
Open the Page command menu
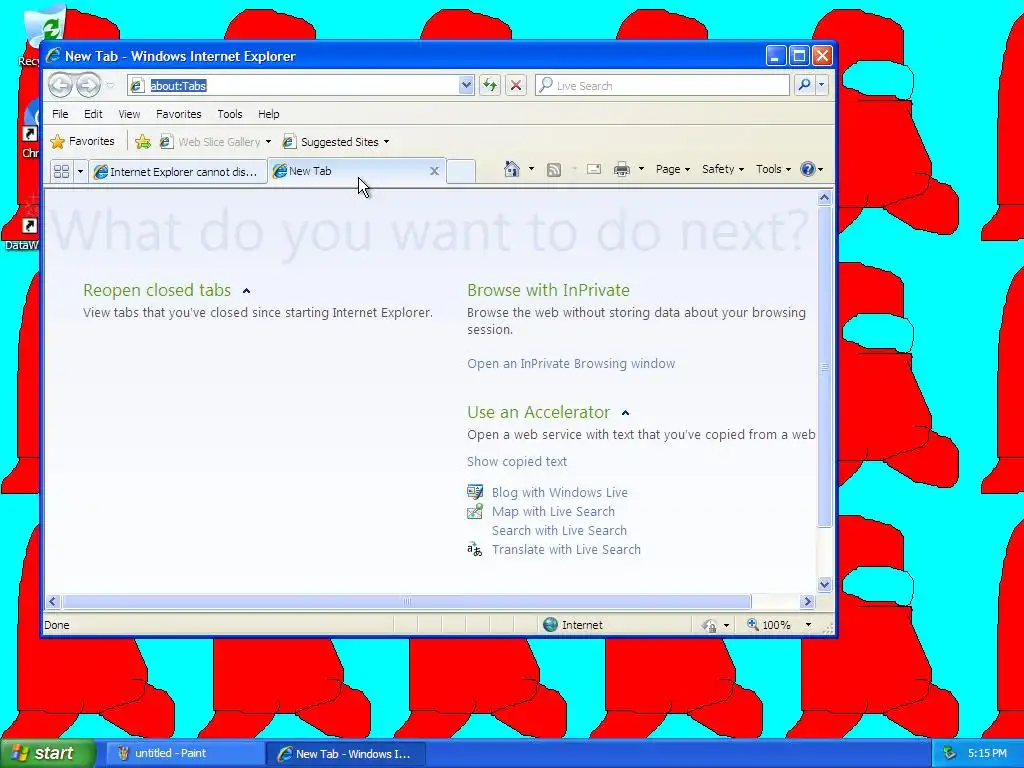click(x=673, y=169)
